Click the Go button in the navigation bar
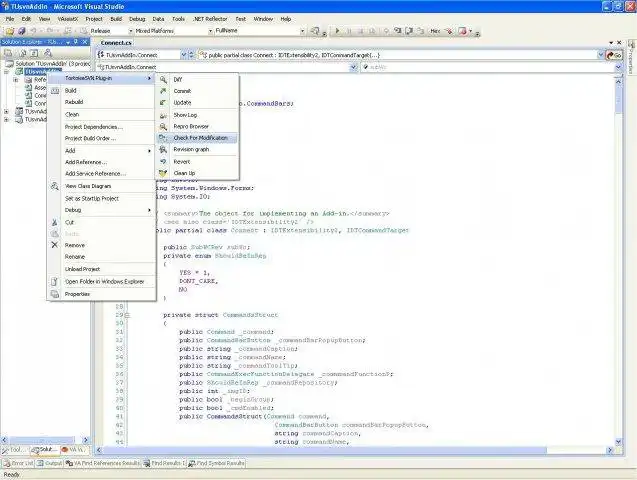 click(614, 55)
